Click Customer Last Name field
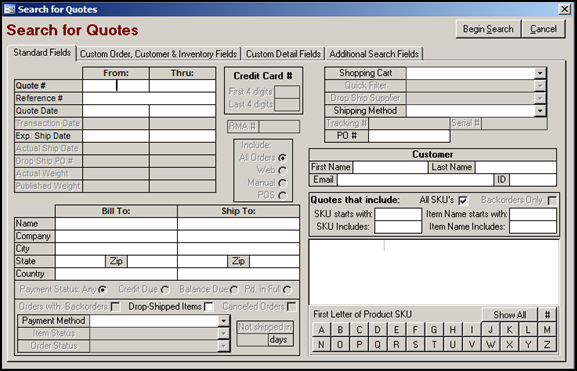The width and height of the screenshot is (577, 371). pyautogui.click(x=515, y=167)
